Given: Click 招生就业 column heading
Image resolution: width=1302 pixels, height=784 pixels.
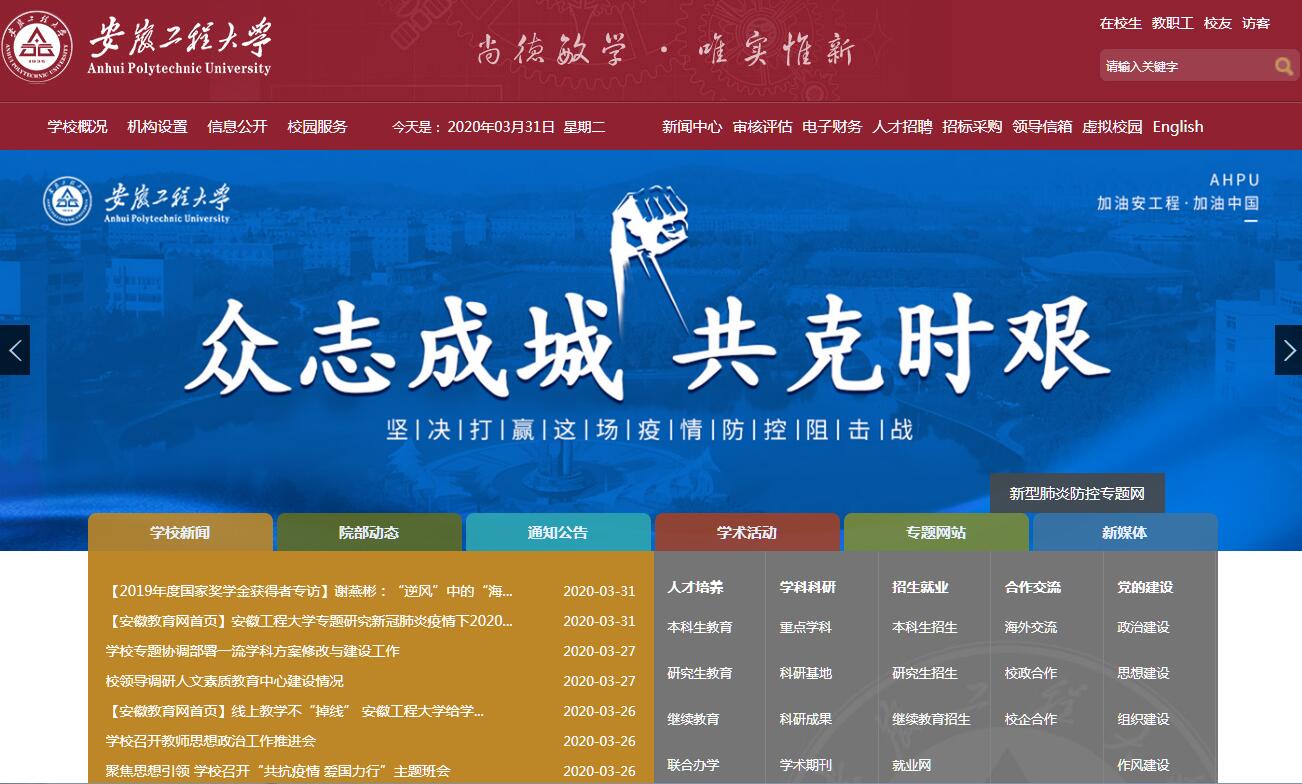Looking at the screenshot, I should tap(920, 587).
